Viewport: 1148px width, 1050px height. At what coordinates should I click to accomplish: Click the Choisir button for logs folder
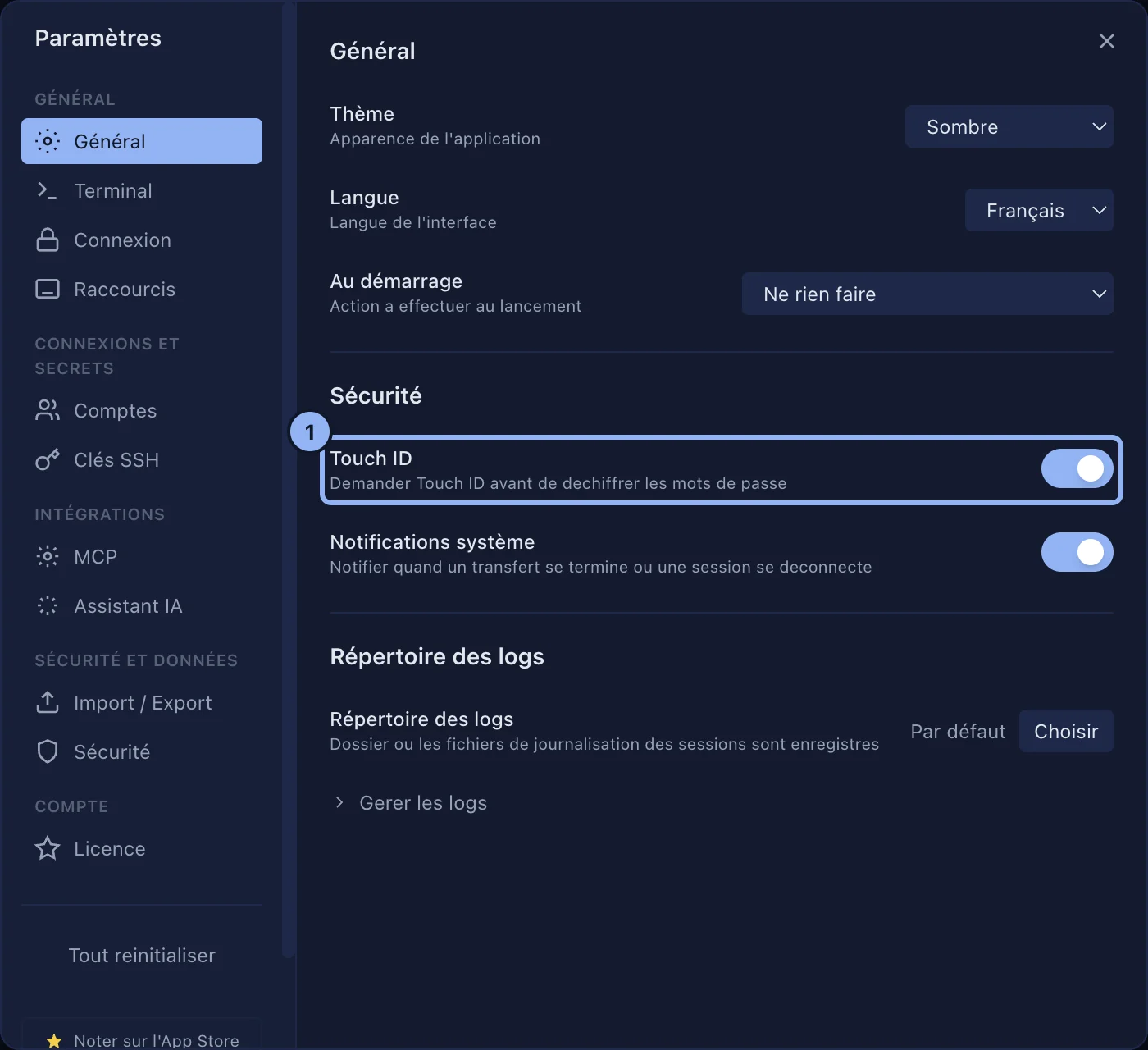(x=1066, y=731)
